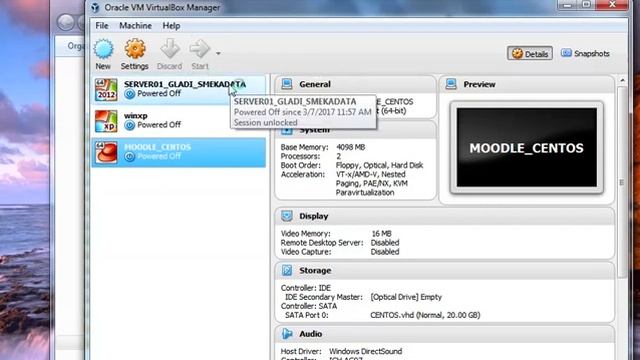Open the Machine menu

click(x=135, y=26)
